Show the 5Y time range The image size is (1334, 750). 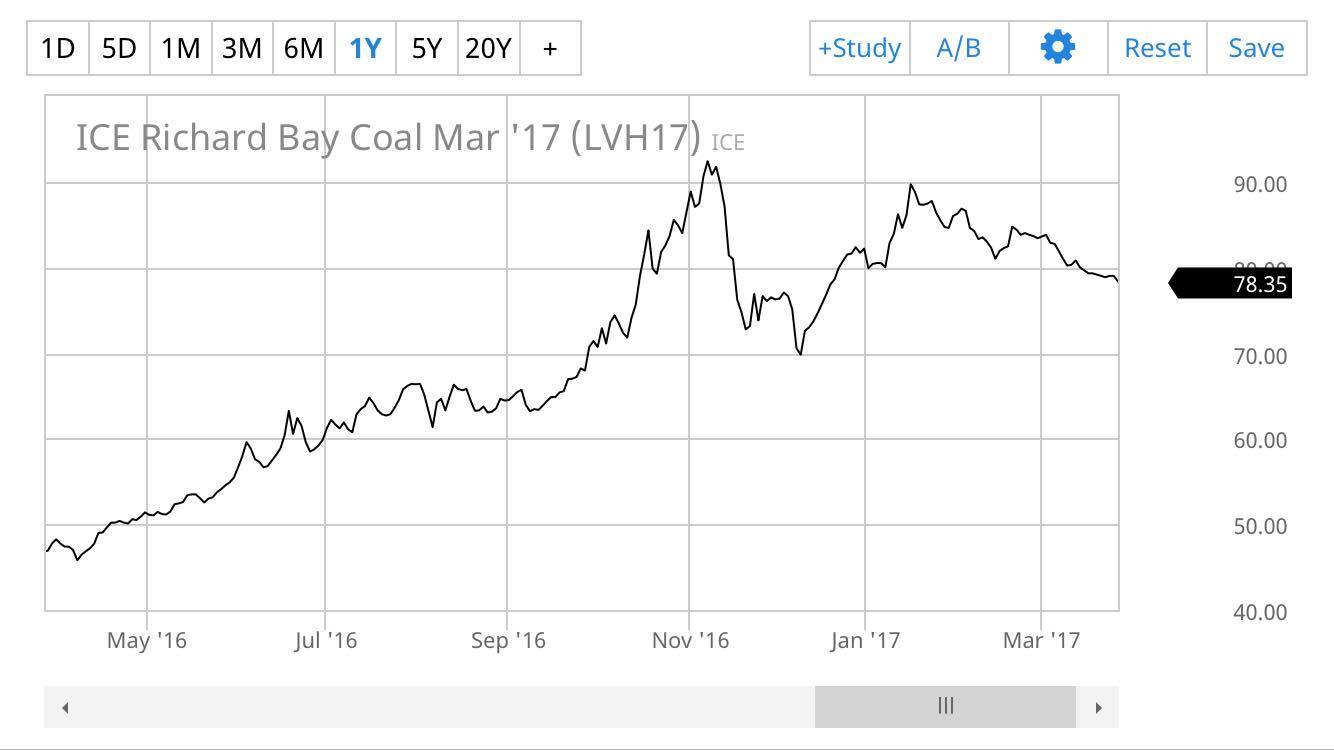coord(426,48)
